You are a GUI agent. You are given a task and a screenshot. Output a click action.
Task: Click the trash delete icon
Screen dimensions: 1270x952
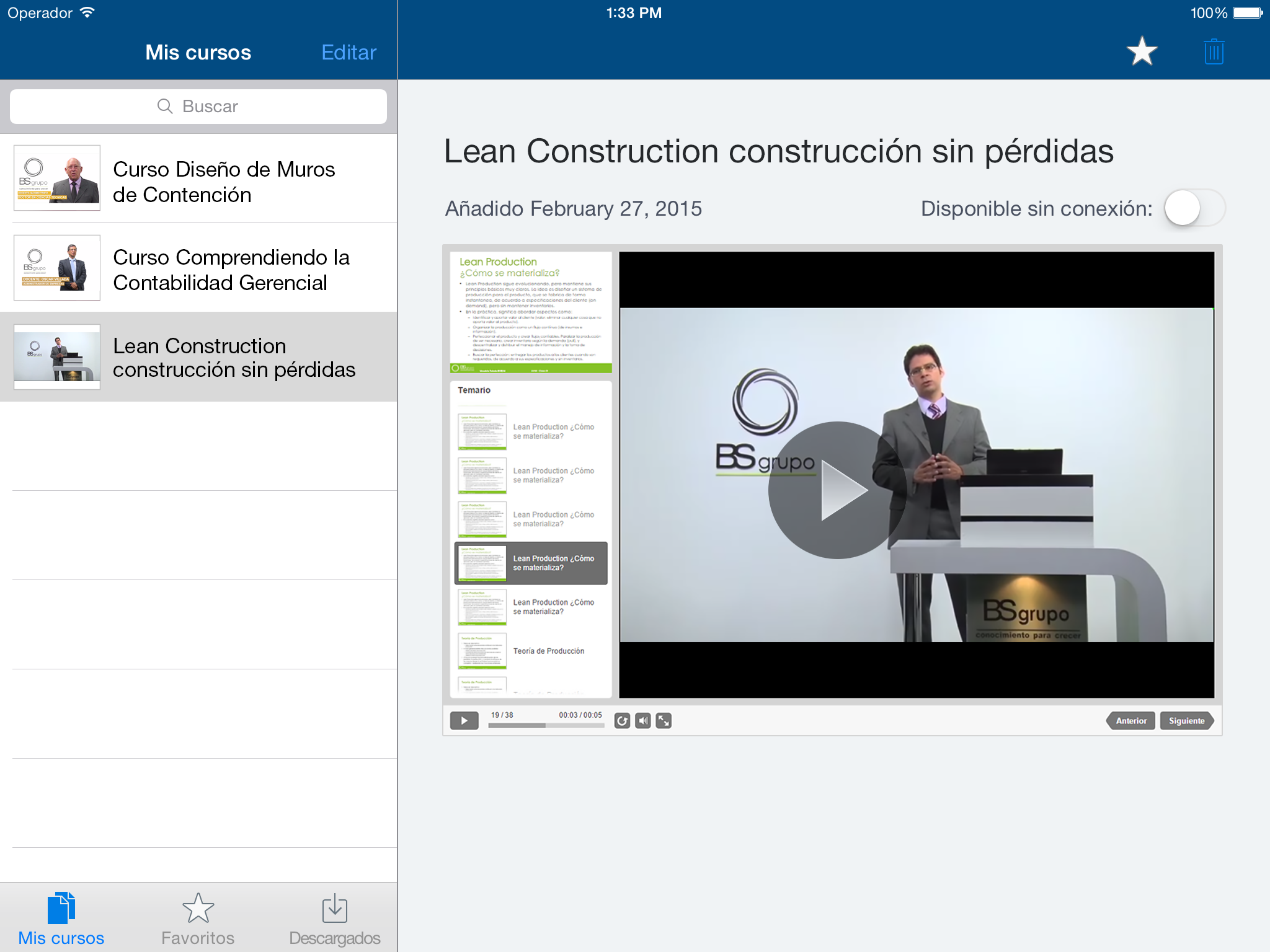coord(1214,51)
